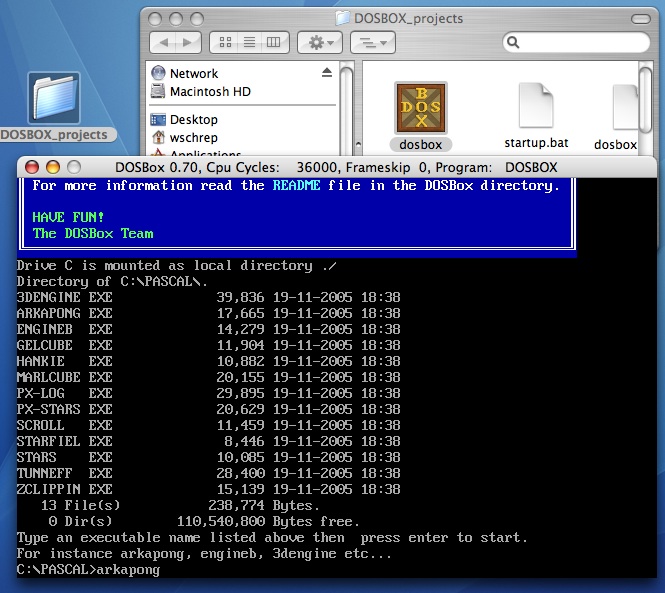Viewport: 665px width, 593px height.
Task: Click the SCROLL EXE listing line
Action: [x=208, y=425]
